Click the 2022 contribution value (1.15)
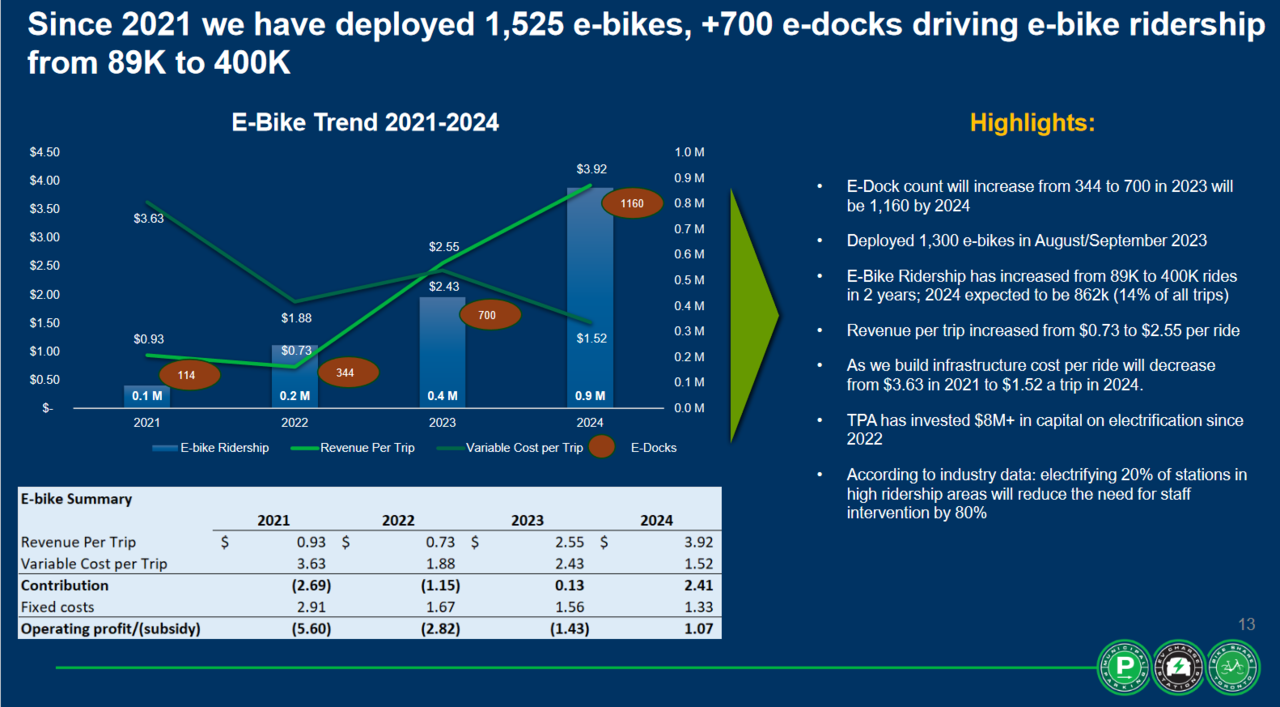The image size is (1280, 707). coord(438,585)
